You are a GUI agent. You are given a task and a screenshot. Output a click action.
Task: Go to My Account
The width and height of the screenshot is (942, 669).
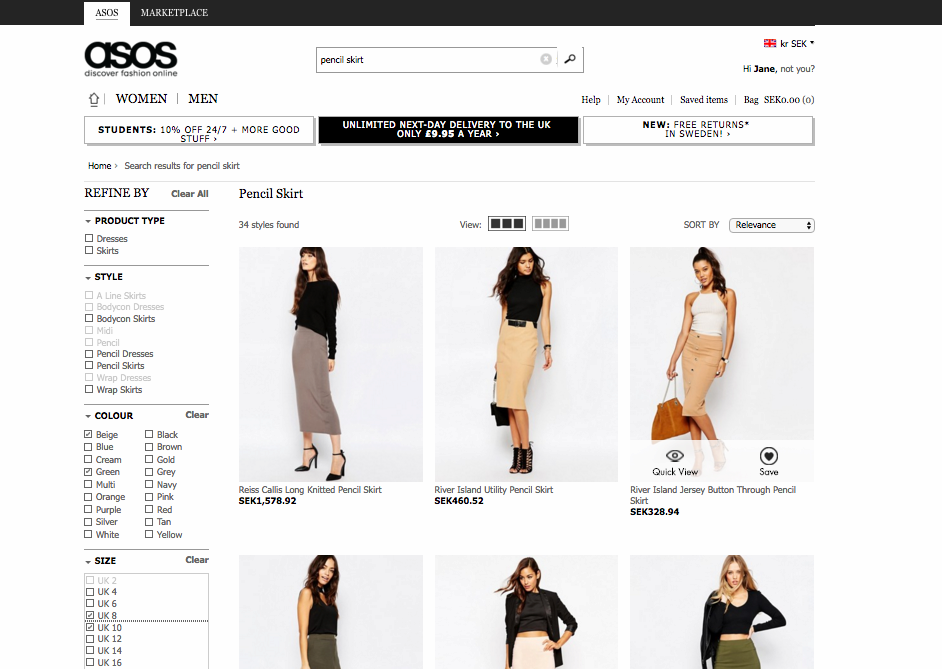tap(640, 100)
